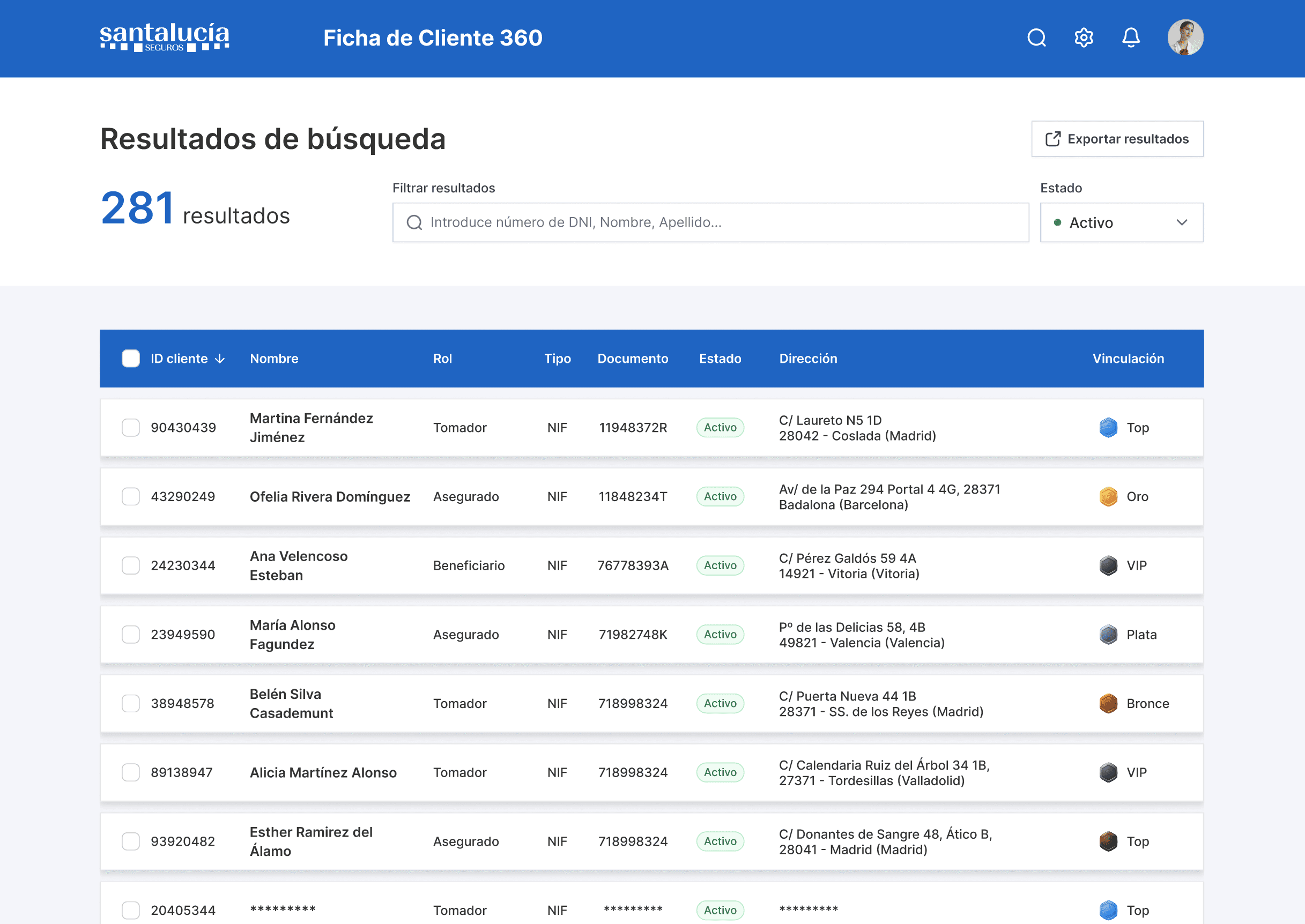
Task: Click the user profile avatar
Action: pyautogui.click(x=1185, y=38)
